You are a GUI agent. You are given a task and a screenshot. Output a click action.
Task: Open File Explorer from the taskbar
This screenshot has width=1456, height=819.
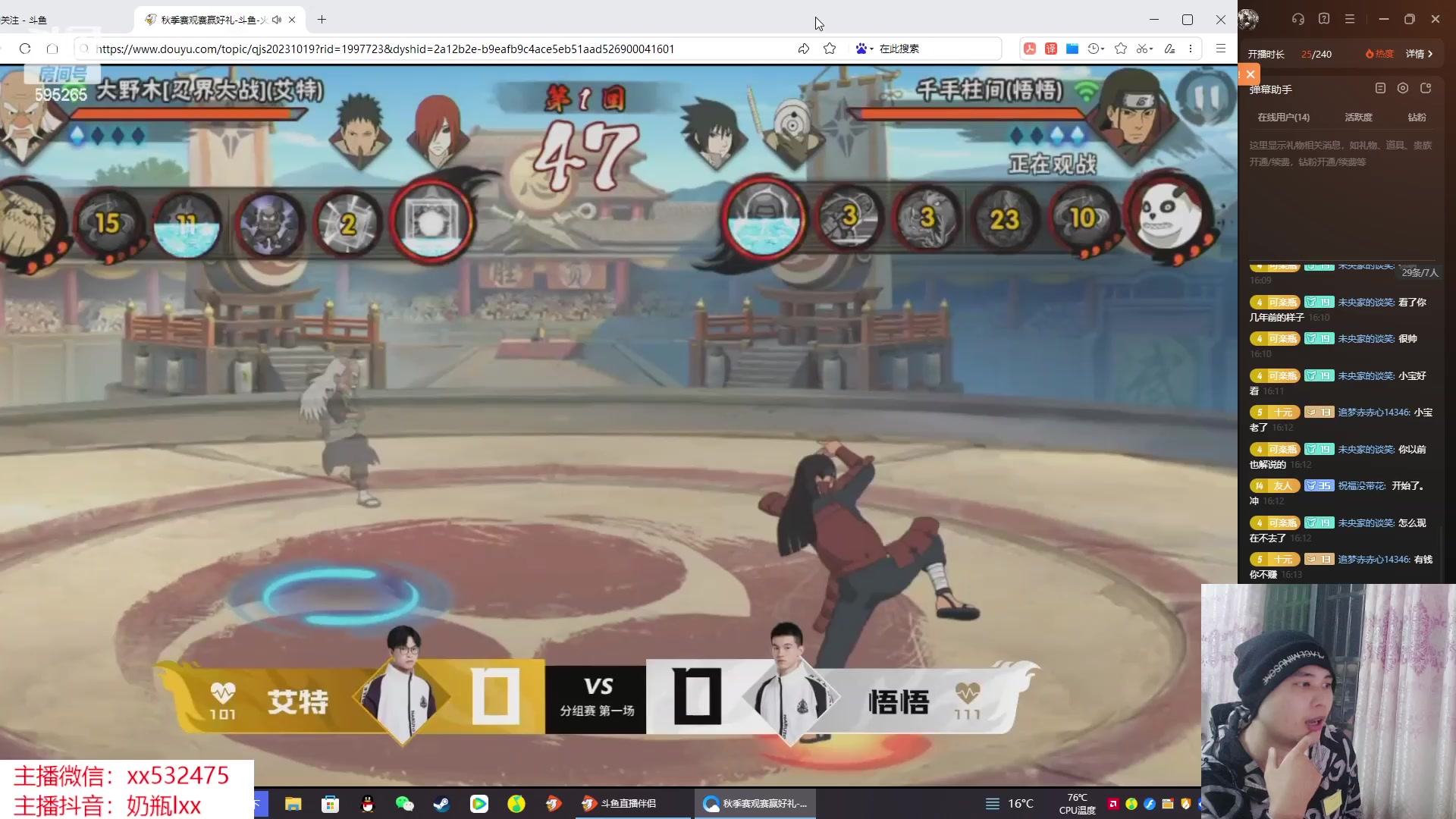click(x=293, y=804)
